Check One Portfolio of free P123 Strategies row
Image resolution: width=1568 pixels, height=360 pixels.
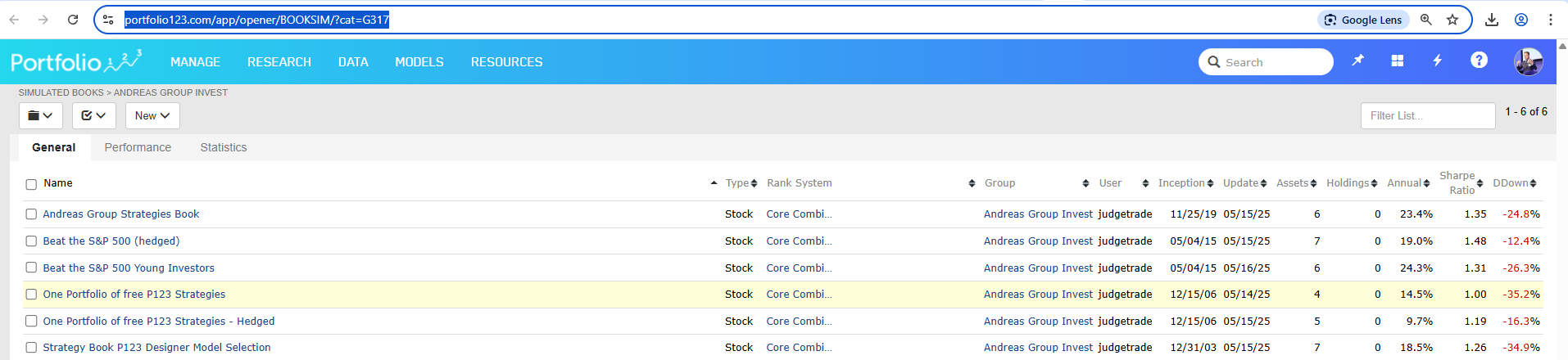[x=31, y=295]
